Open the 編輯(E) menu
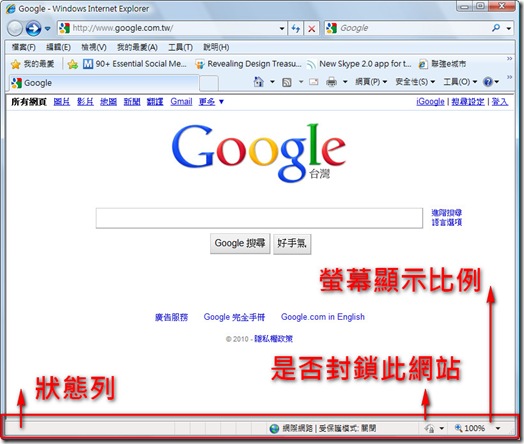This screenshot has height=444, width=524. 58,47
